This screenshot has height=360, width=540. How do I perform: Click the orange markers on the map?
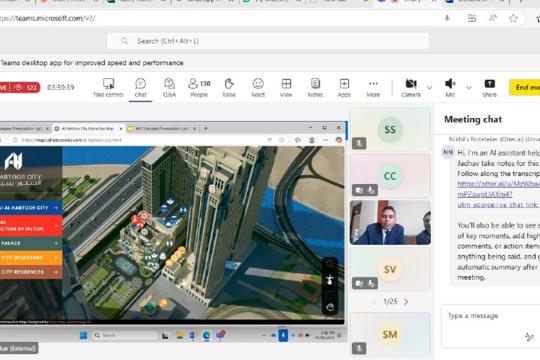click(176, 257)
